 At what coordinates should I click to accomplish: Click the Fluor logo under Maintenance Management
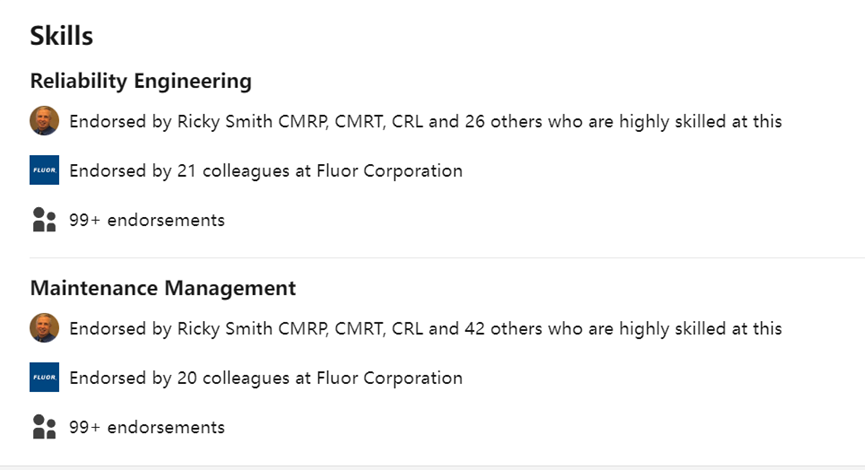(44, 378)
